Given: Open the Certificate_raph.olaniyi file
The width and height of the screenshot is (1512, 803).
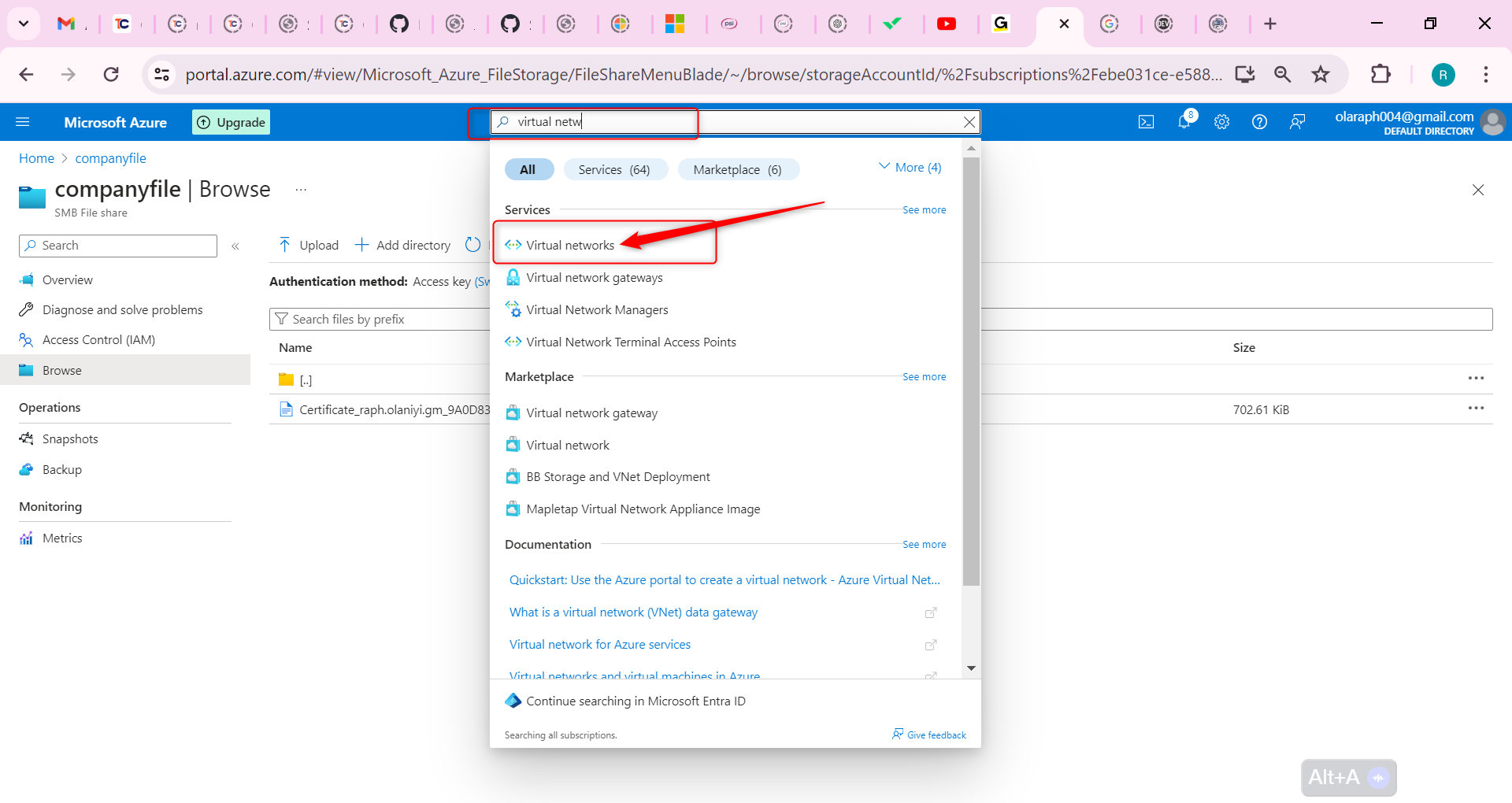Looking at the screenshot, I should 395,409.
